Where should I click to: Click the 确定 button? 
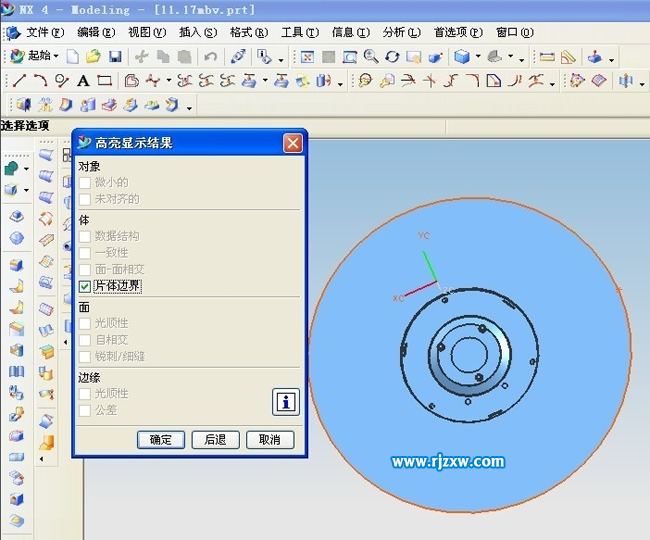(161, 440)
